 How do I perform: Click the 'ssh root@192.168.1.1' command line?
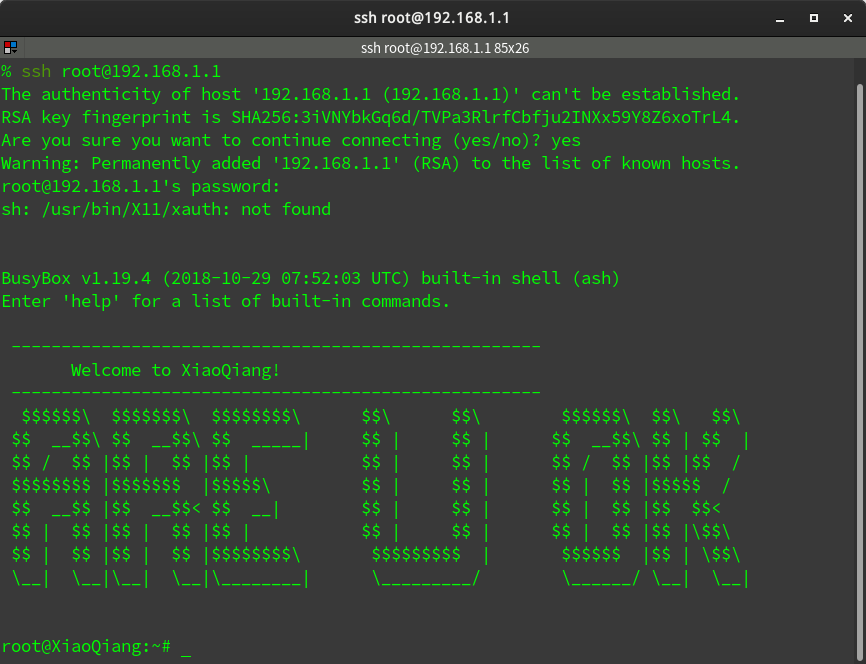[x=111, y=71]
